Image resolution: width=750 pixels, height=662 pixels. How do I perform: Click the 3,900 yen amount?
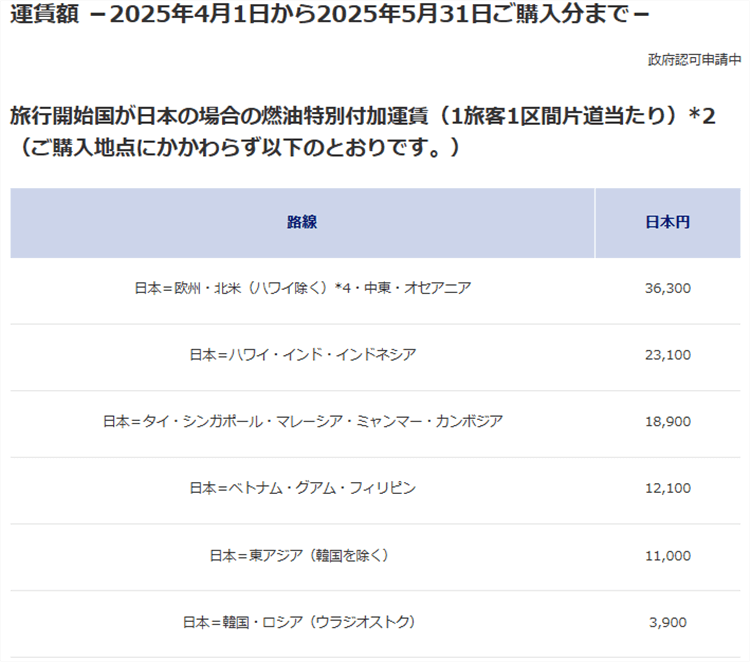click(668, 622)
